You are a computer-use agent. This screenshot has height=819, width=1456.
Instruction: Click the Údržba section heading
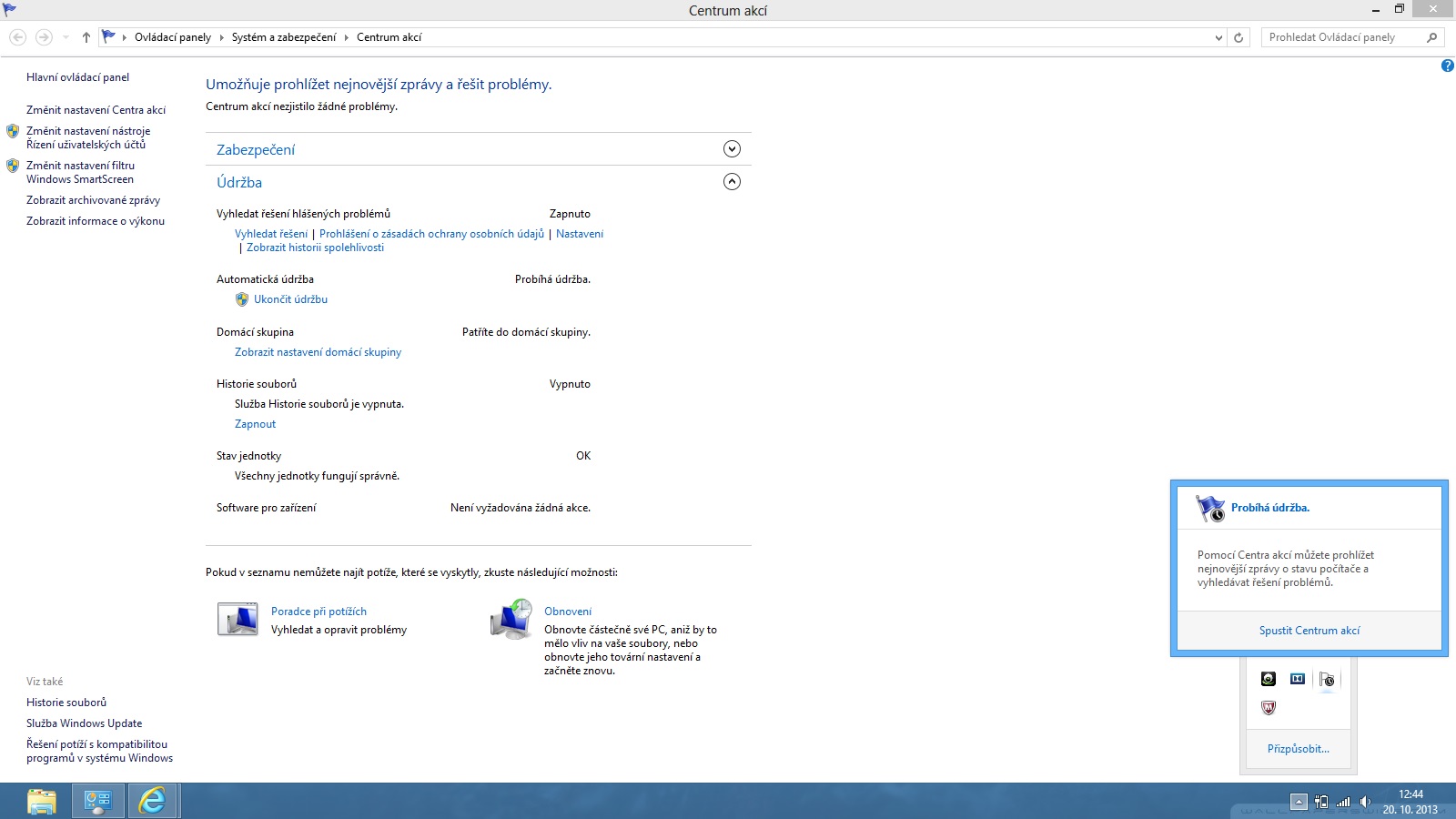pos(239,182)
